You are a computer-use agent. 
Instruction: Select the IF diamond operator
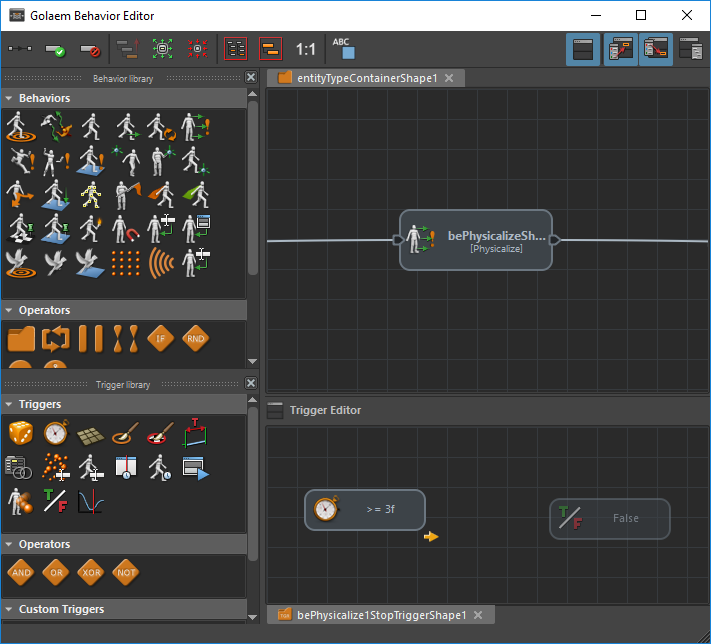coord(161,338)
